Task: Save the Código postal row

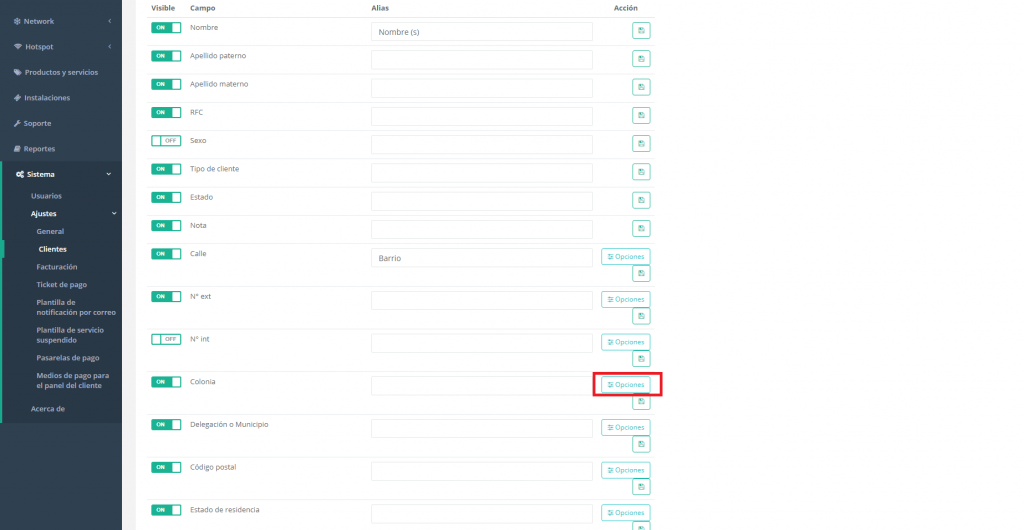Action: pyautogui.click(x=641, y=487)
